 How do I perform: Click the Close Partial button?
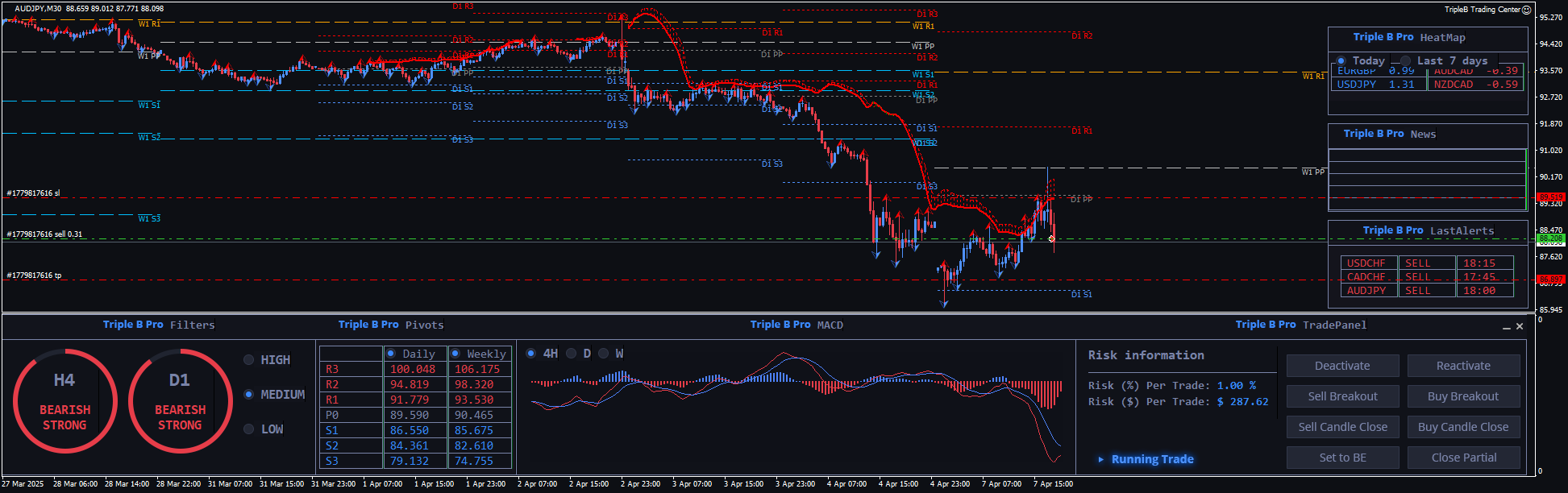(1463, 458)
